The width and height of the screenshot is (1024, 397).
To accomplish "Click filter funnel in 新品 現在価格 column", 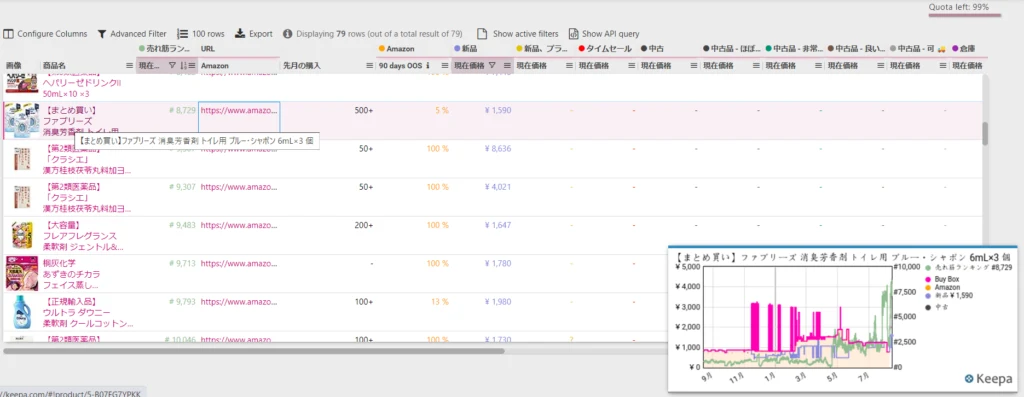I will tap(492, 65).
